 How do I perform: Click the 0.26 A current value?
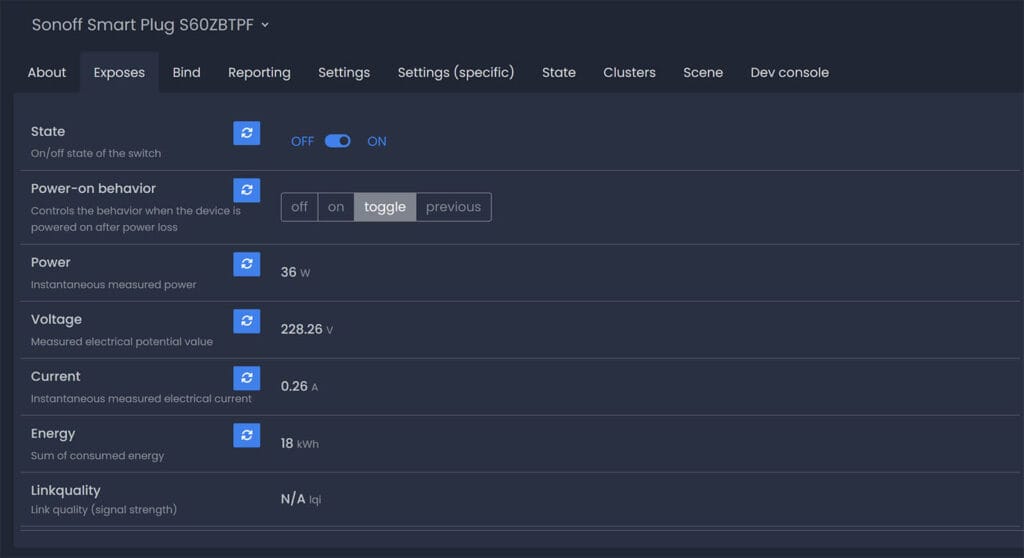tap(299, 386)
